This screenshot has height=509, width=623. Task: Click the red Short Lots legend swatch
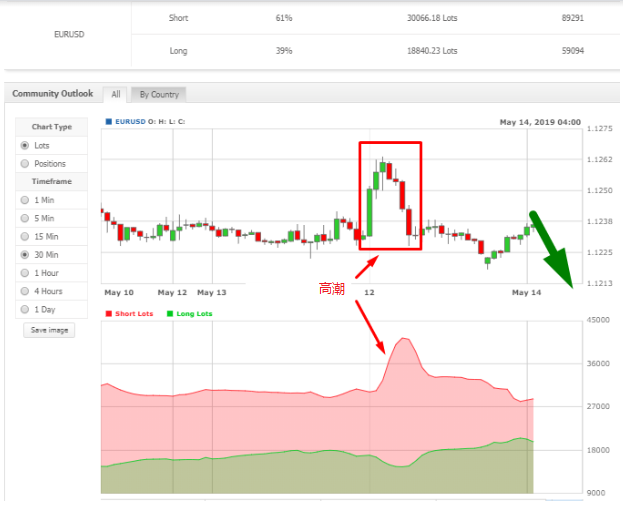pos(108,314)
